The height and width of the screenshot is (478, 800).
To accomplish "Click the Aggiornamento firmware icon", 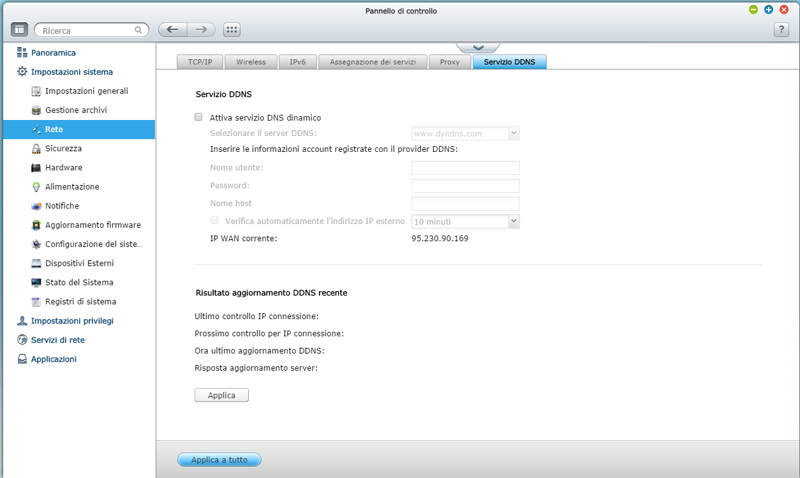I will (36, 225).
